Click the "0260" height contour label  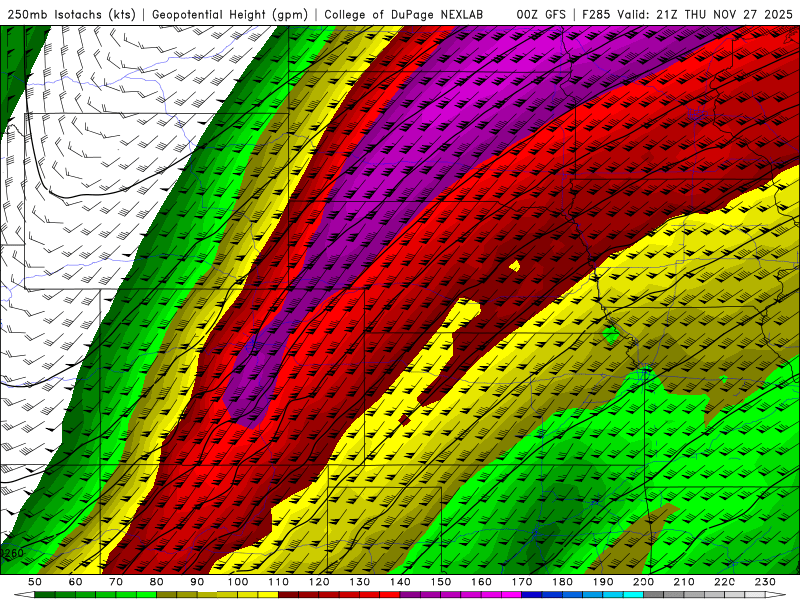click(11, 553)
